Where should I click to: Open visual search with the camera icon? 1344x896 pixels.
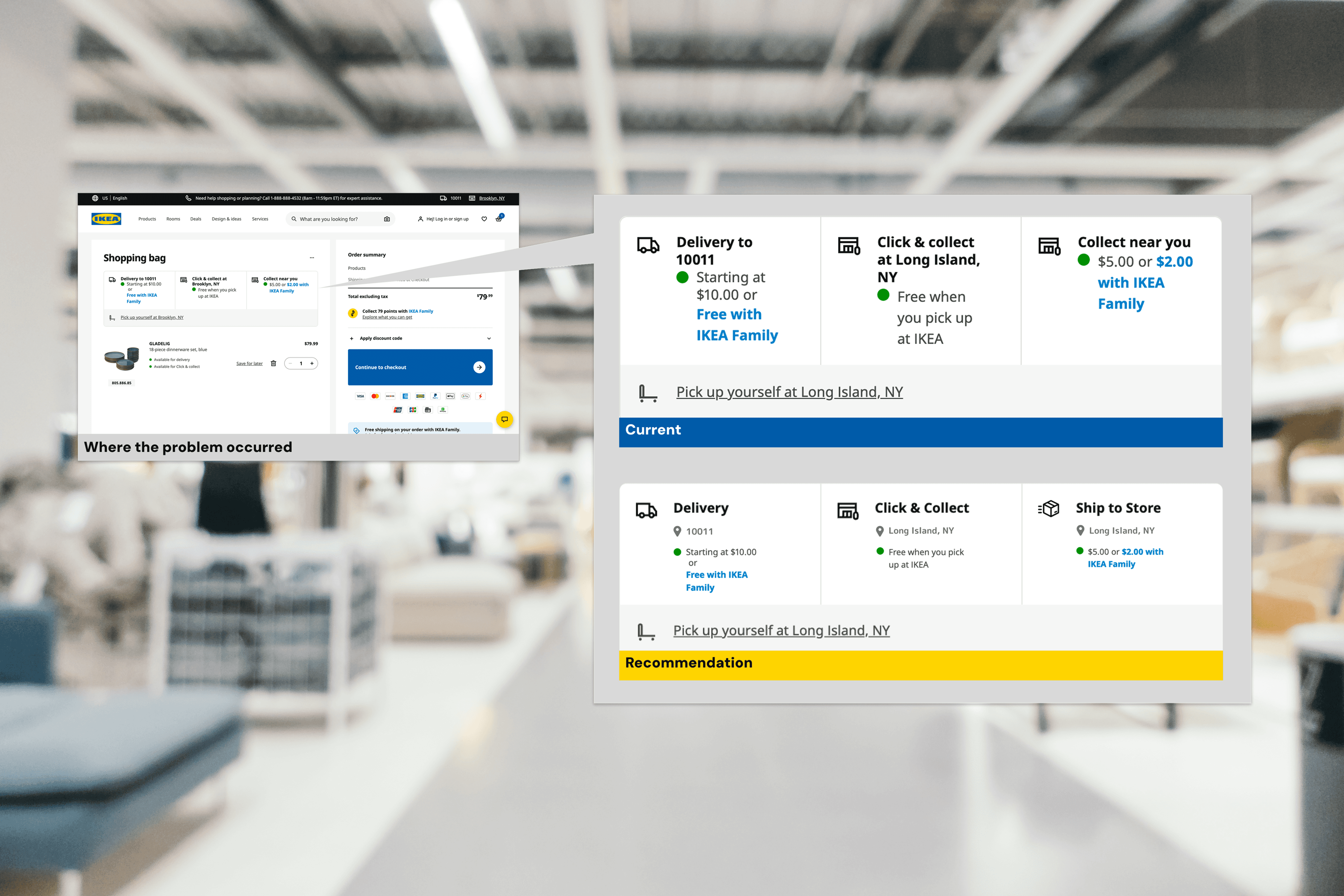(x=388, y=219)
